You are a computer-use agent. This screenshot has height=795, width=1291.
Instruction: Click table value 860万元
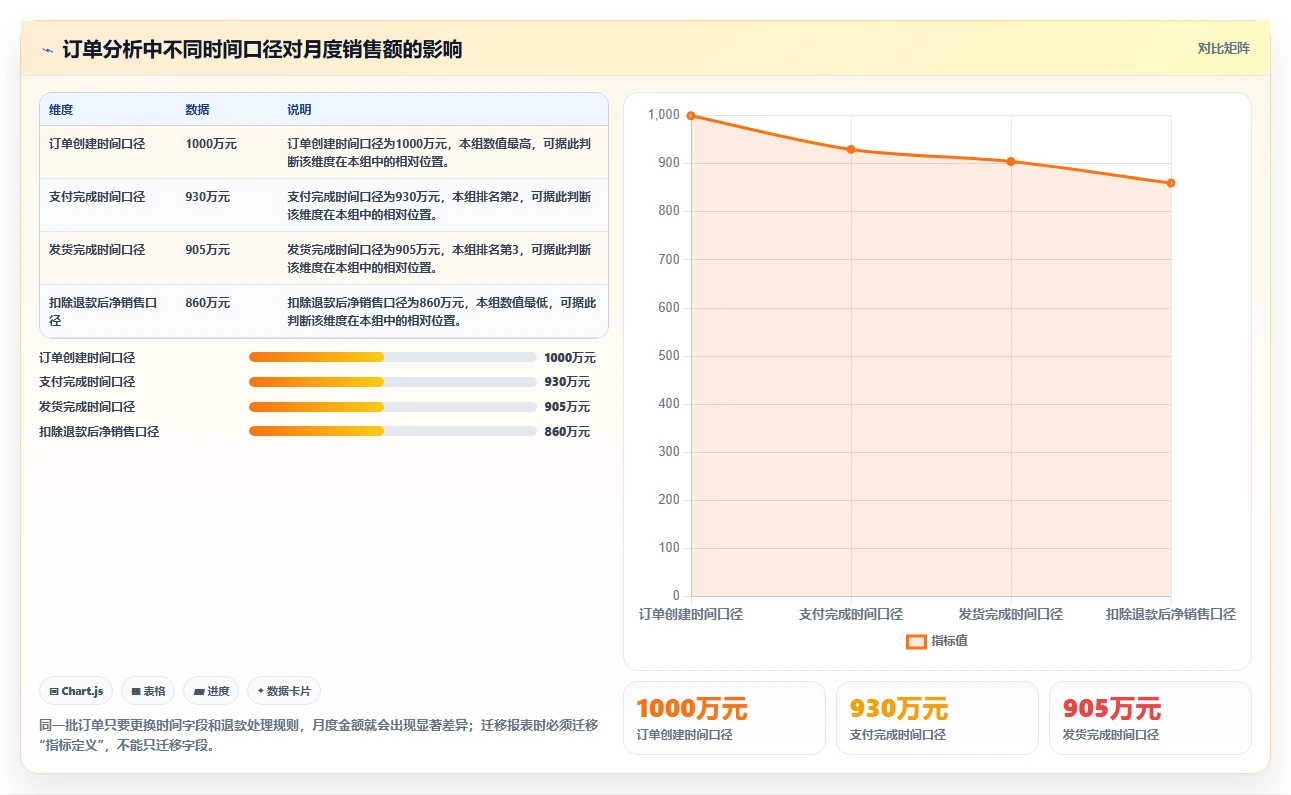[x=207, y=302]
